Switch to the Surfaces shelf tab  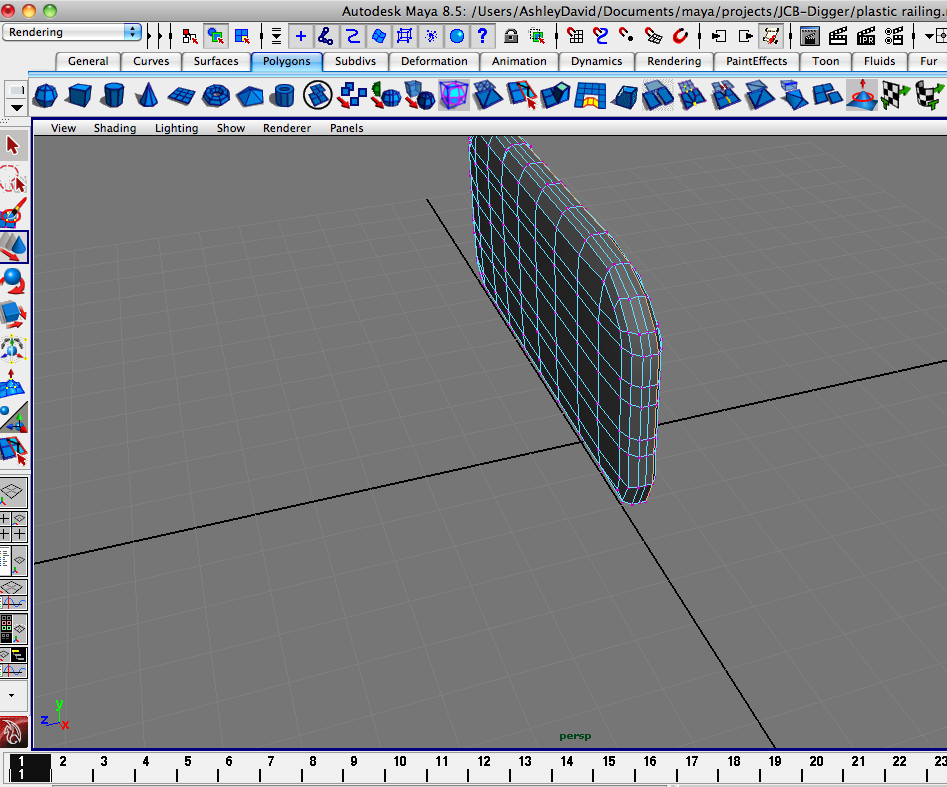(x=216, y=61)
